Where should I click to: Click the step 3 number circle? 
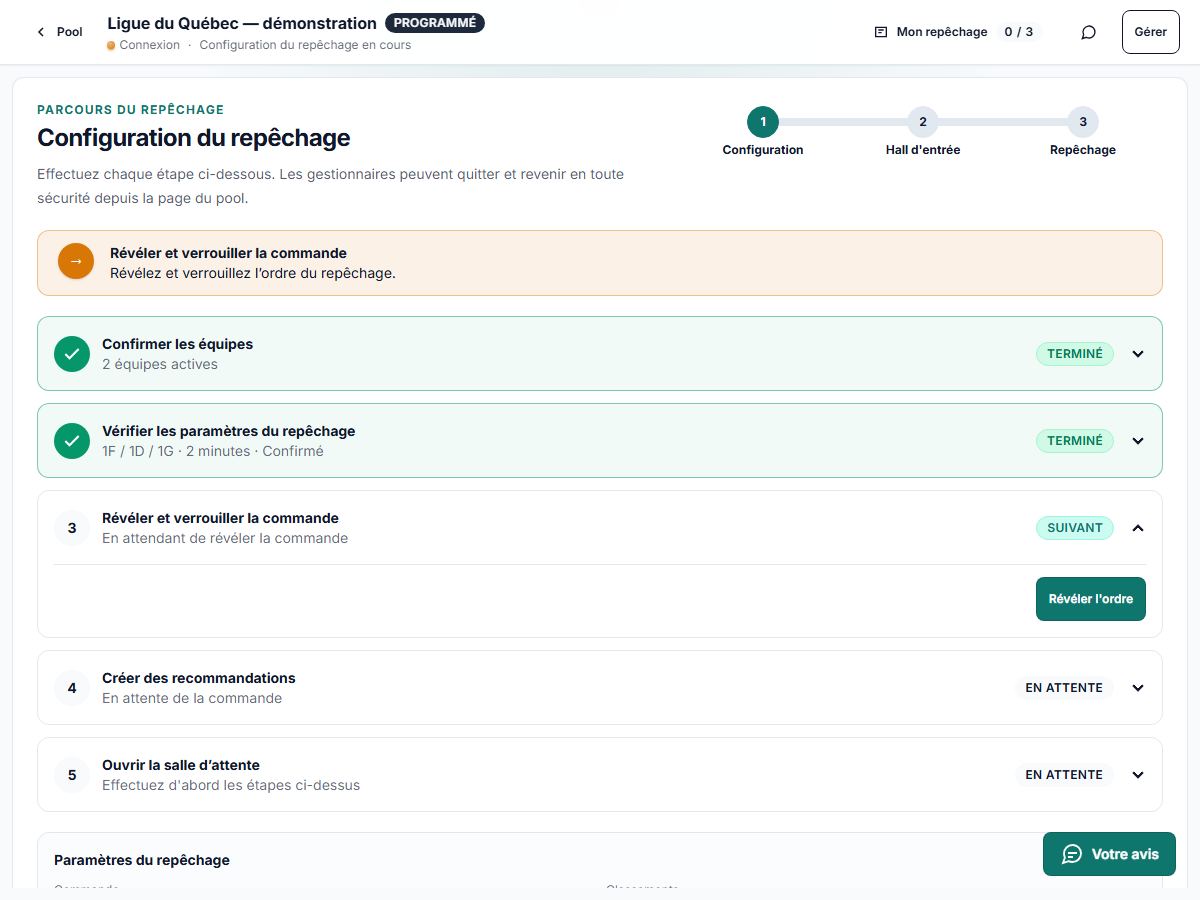click(x=72, y=528)
